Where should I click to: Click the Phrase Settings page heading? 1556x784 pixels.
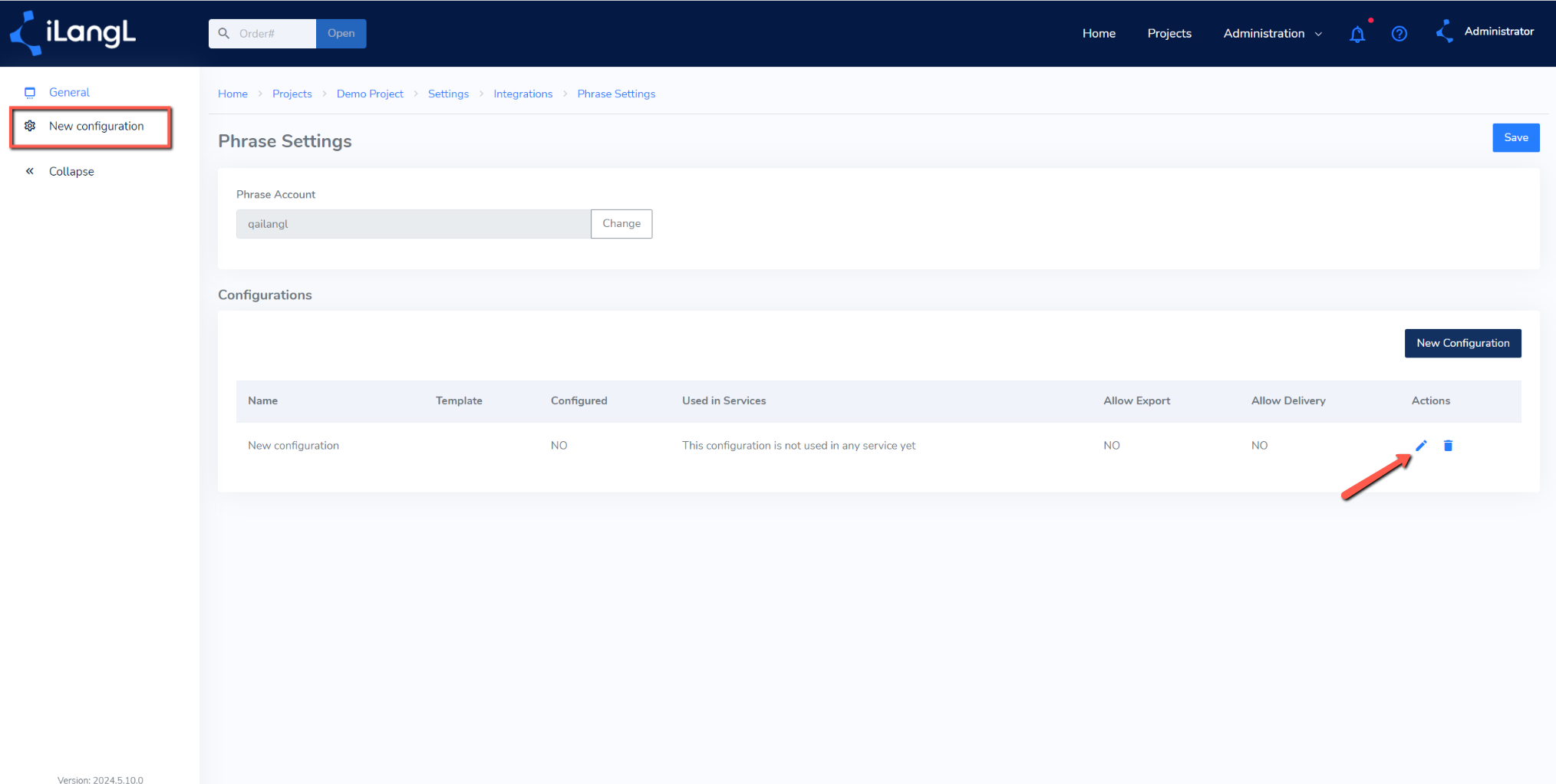285,141
